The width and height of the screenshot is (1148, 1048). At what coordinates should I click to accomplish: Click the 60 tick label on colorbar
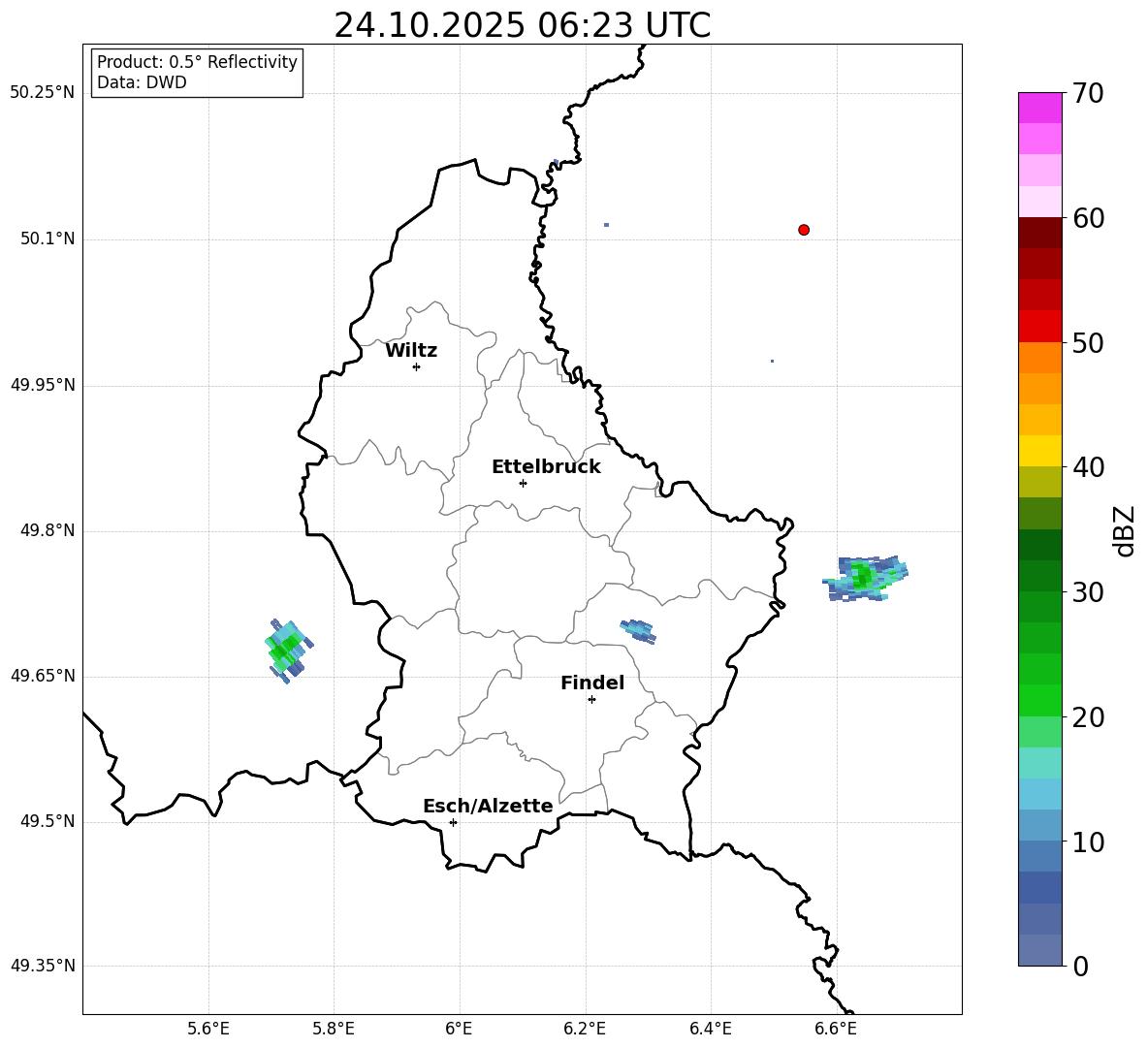coord(1088,218)
